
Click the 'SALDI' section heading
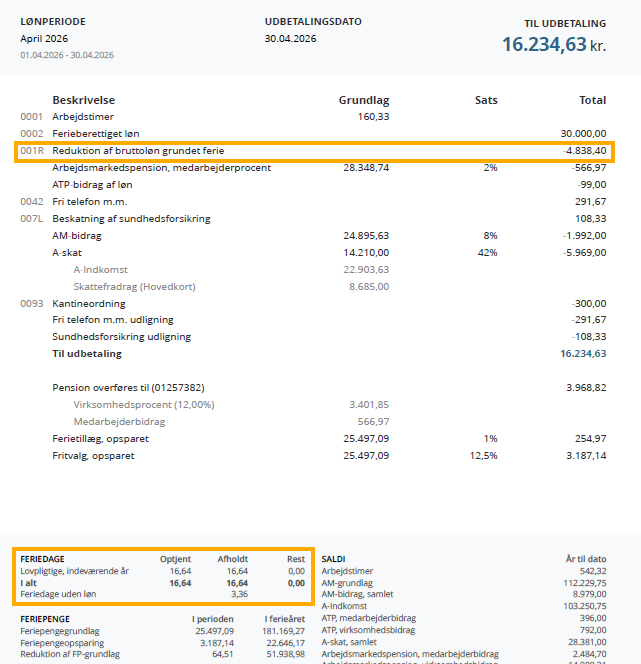333,560
